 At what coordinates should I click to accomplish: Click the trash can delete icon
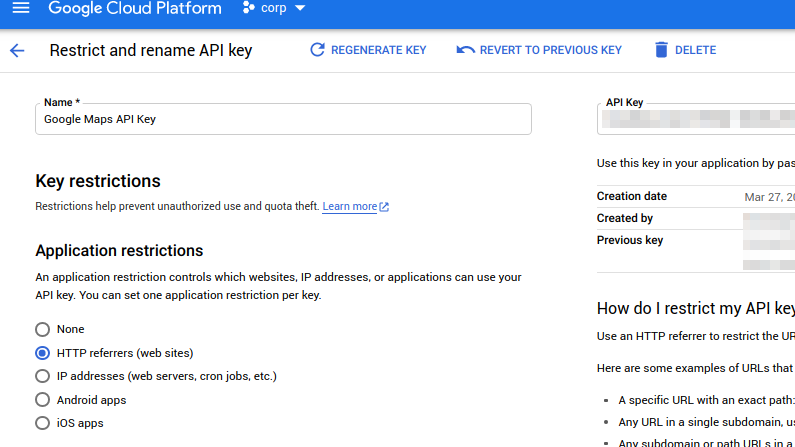(x=660, y=50)
